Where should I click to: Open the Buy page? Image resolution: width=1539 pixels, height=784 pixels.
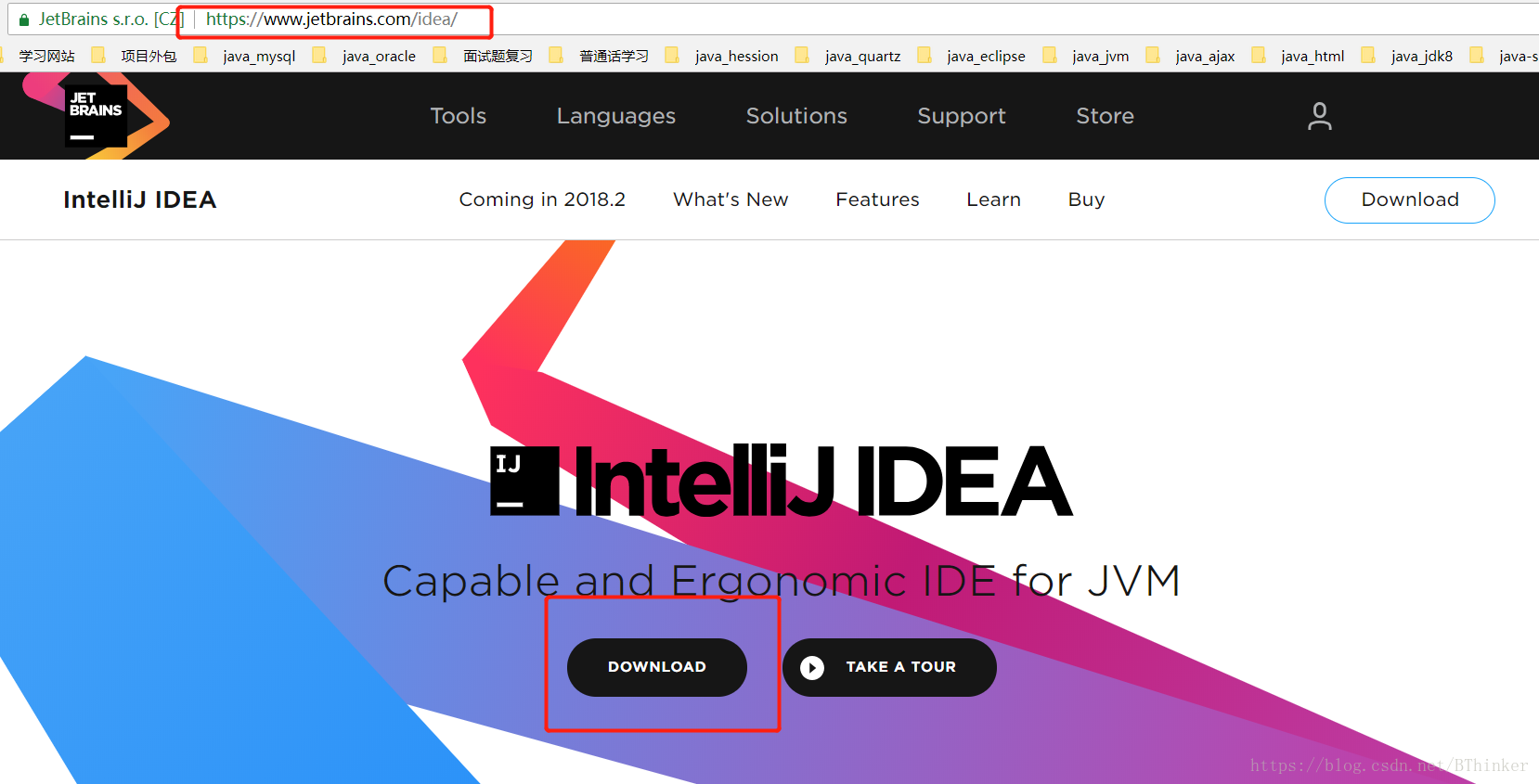click(1086, 199)
